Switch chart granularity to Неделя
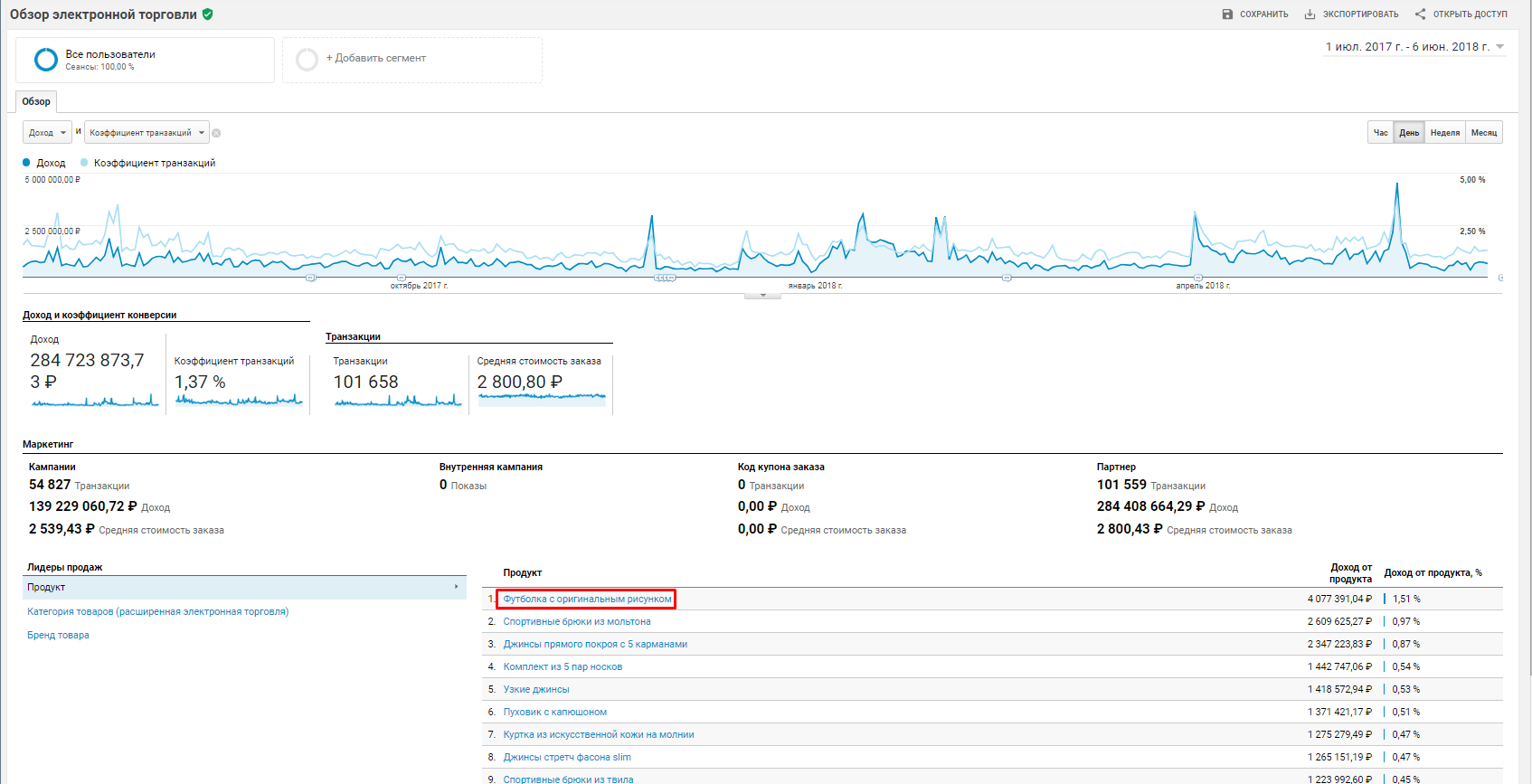This screenshot has height=784, width=1532. point(1444,133)
